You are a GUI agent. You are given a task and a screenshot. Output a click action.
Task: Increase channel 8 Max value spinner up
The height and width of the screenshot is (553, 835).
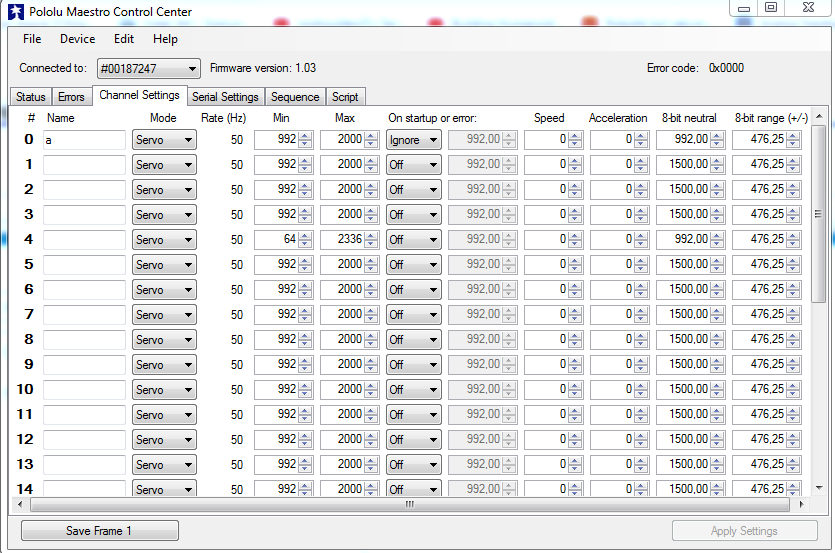coord(372,336)
